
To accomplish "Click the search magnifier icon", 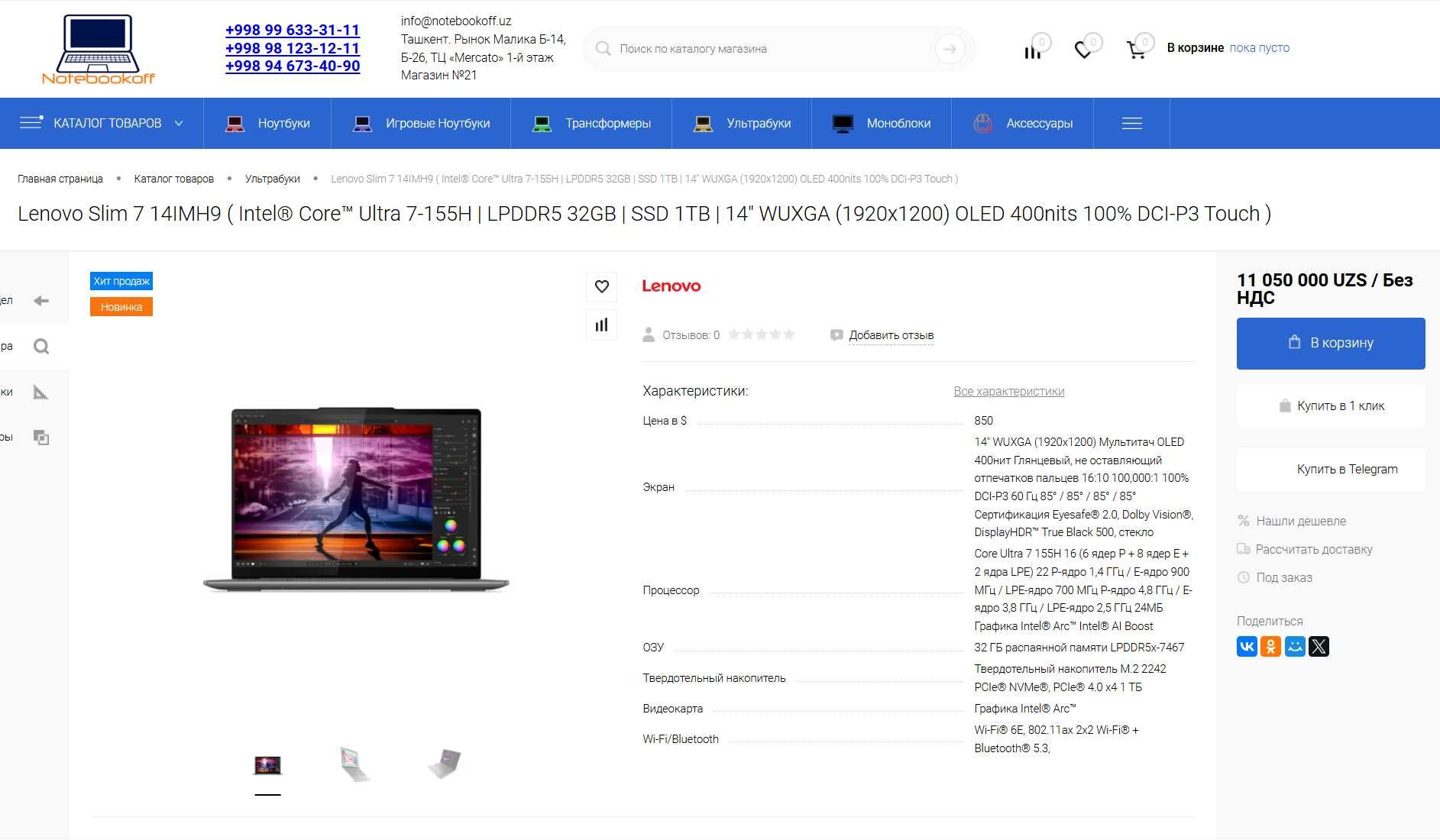I will coord(603,49).
